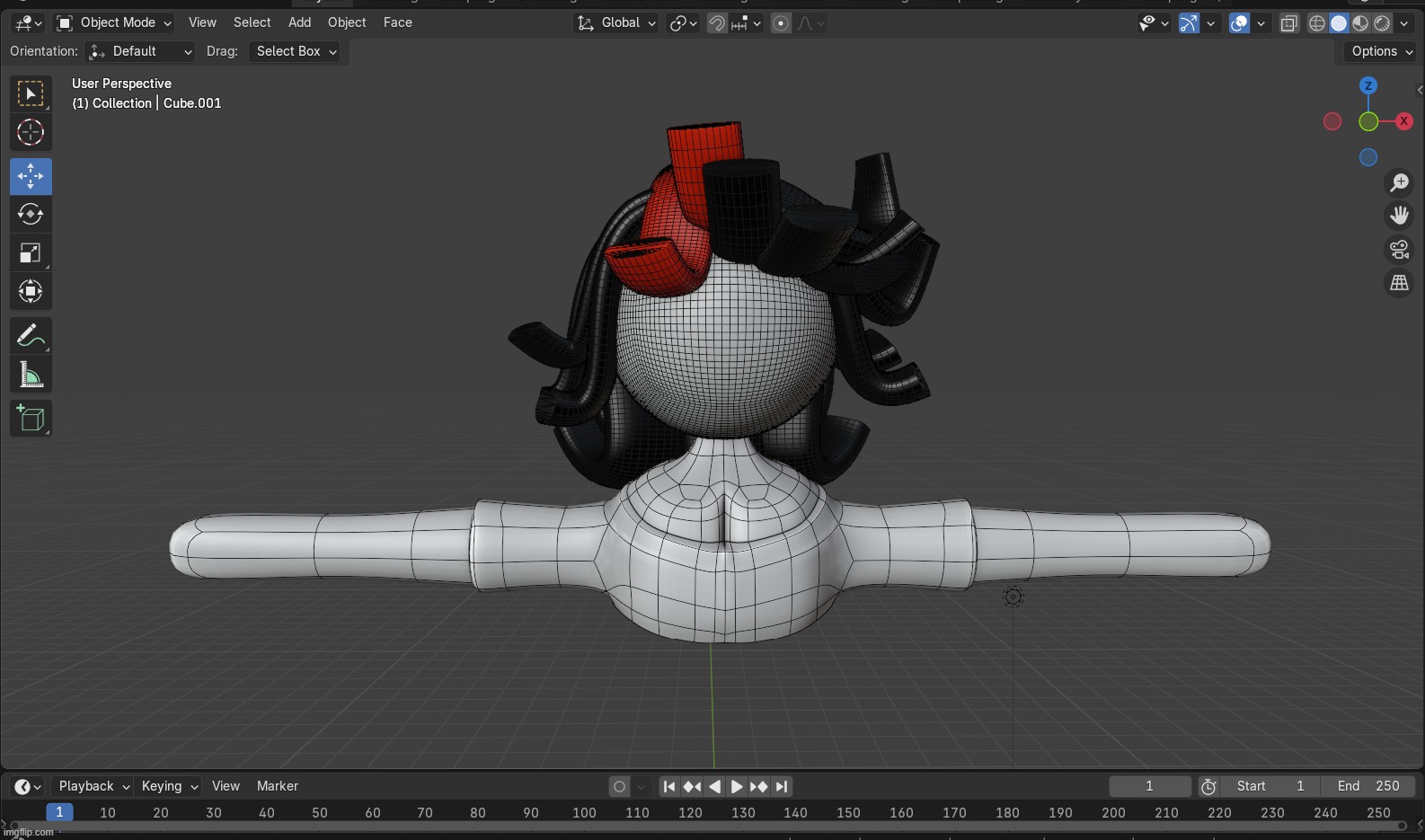Open the View menu in viewport header
This screenshot has width=1425, height=840.
202,22
